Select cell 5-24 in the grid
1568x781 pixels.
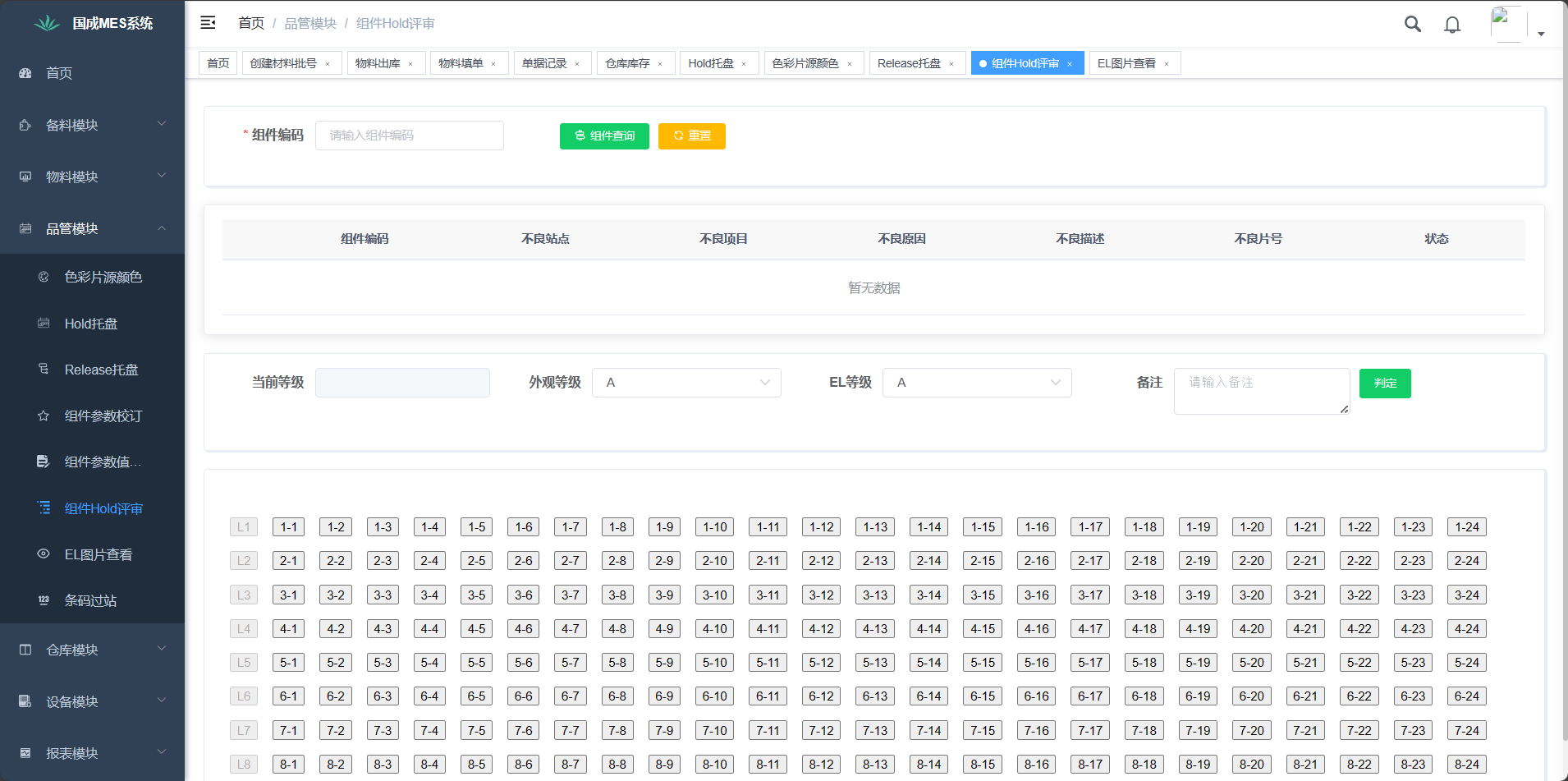click(1467, 663)
